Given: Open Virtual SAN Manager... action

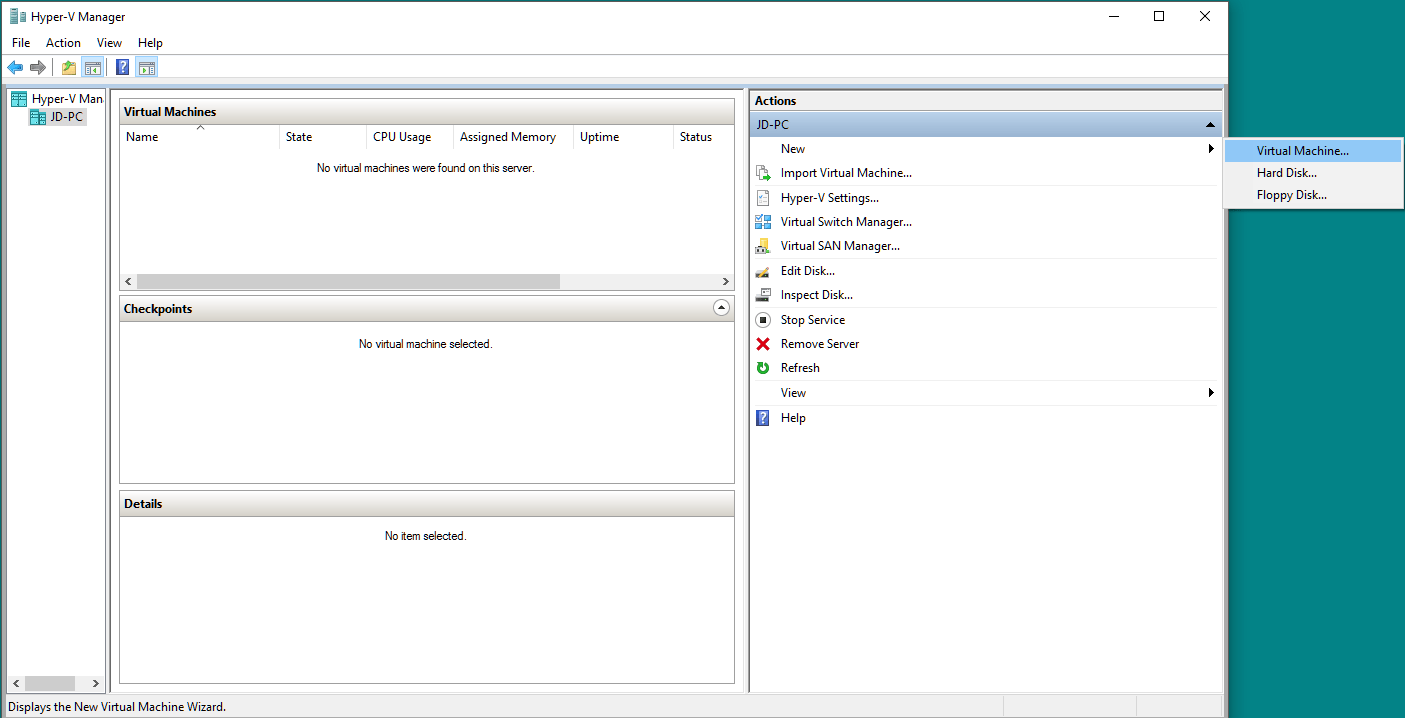Looking at the screenshot, I should click(x=840, y=246).
